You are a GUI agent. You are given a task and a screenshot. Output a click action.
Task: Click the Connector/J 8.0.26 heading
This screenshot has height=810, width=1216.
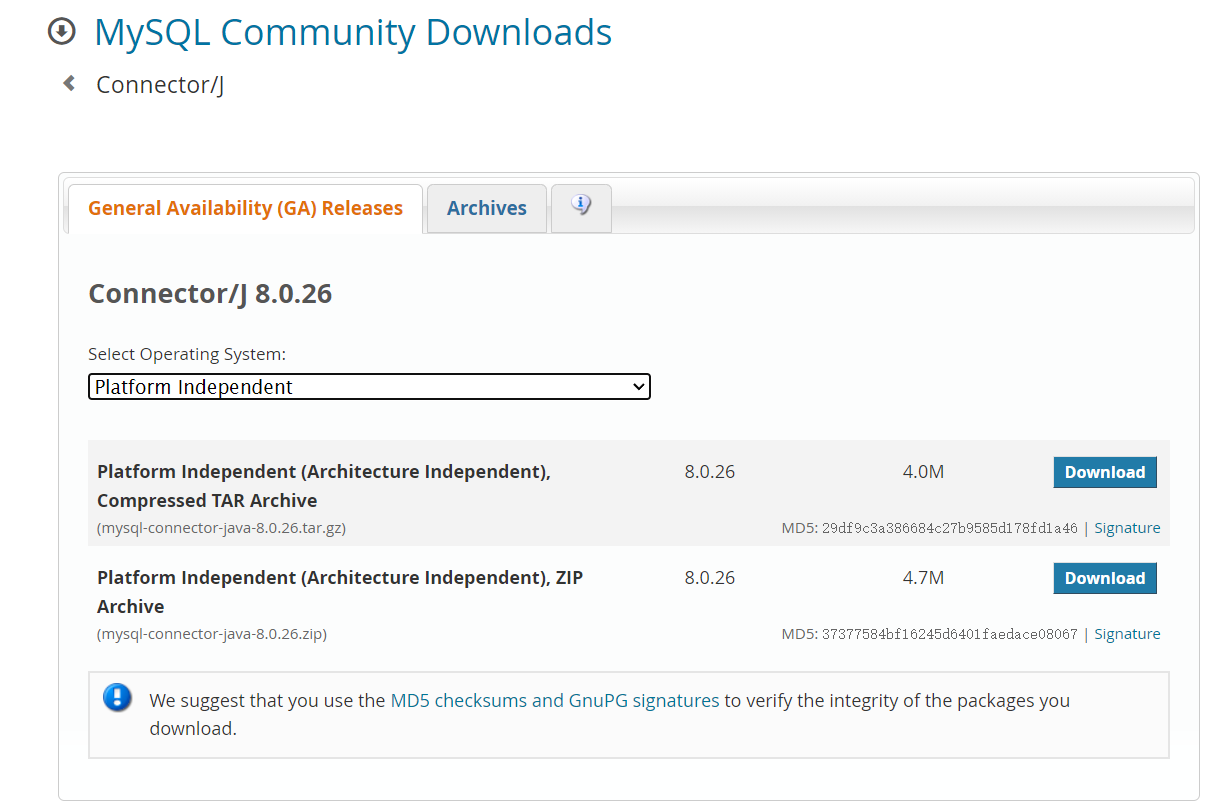coord(210,294)
